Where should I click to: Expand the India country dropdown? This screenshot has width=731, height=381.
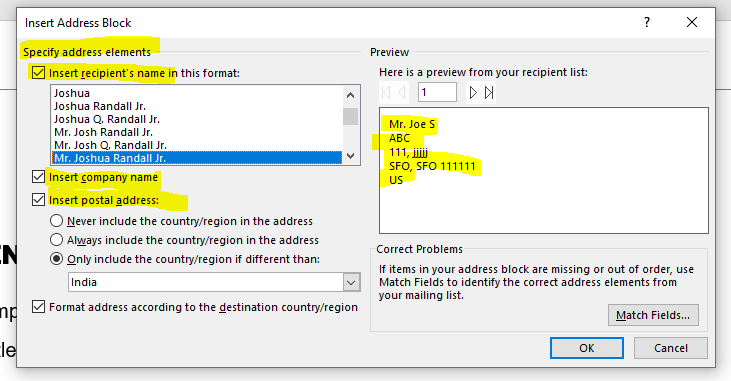click(x=352, y=283)
